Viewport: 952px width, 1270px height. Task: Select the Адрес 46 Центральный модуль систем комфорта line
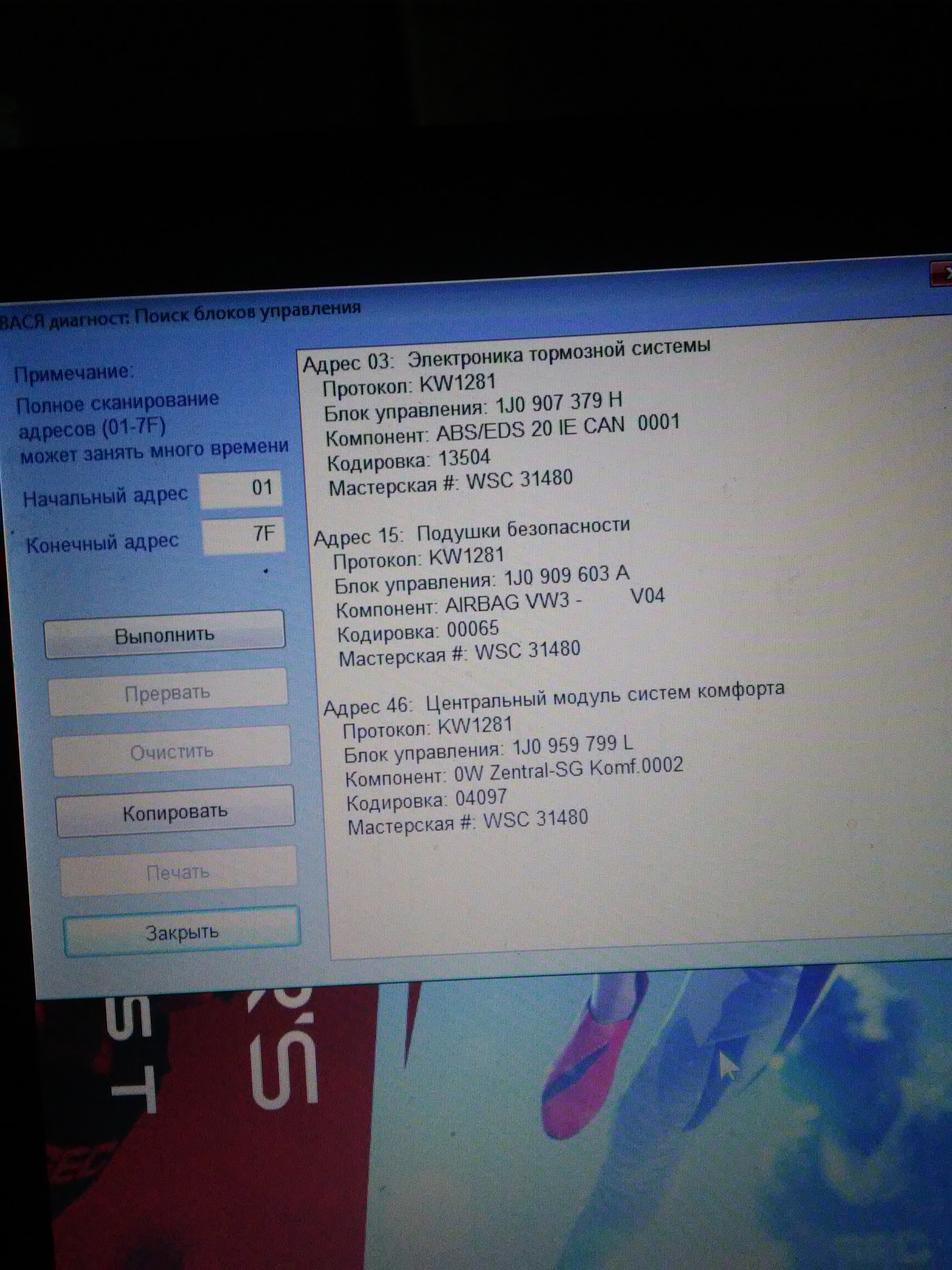coord(553,698)
